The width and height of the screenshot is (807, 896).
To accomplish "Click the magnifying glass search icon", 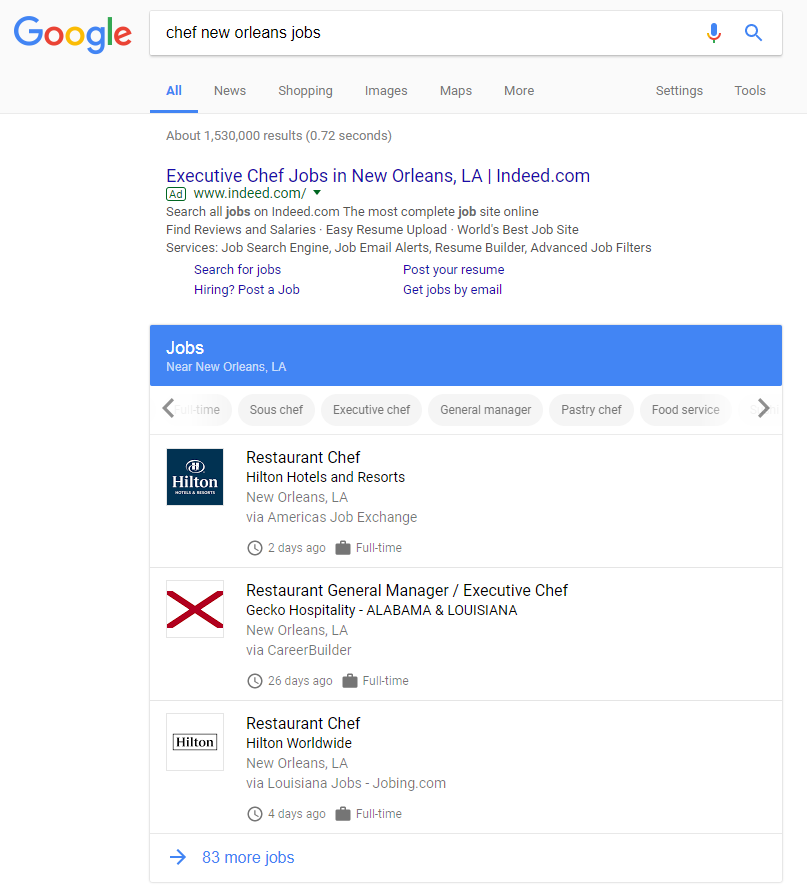I will 754,33.
